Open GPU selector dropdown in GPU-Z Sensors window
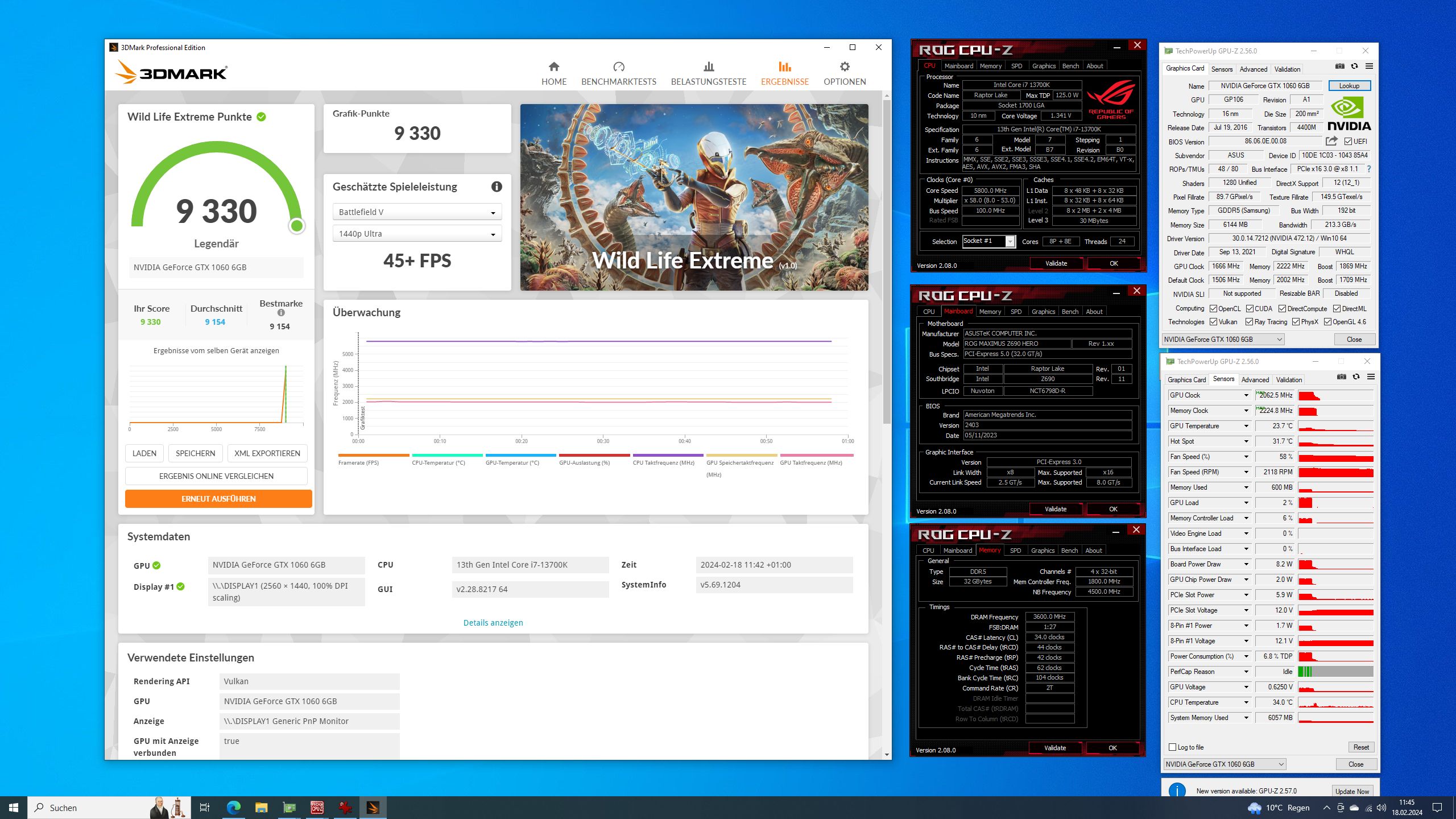 1225,764
